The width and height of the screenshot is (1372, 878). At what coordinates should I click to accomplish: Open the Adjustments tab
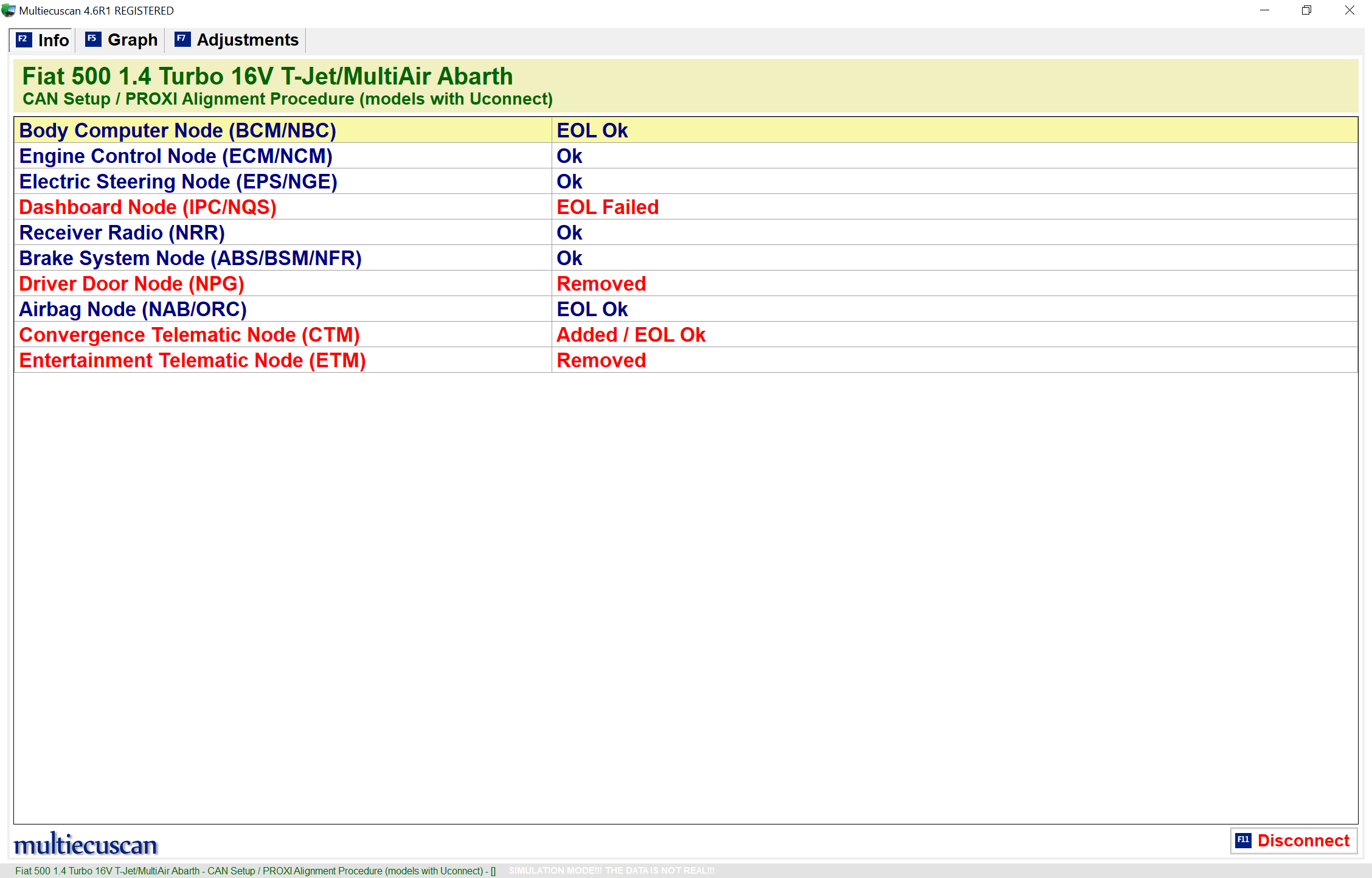coord(237,40)
